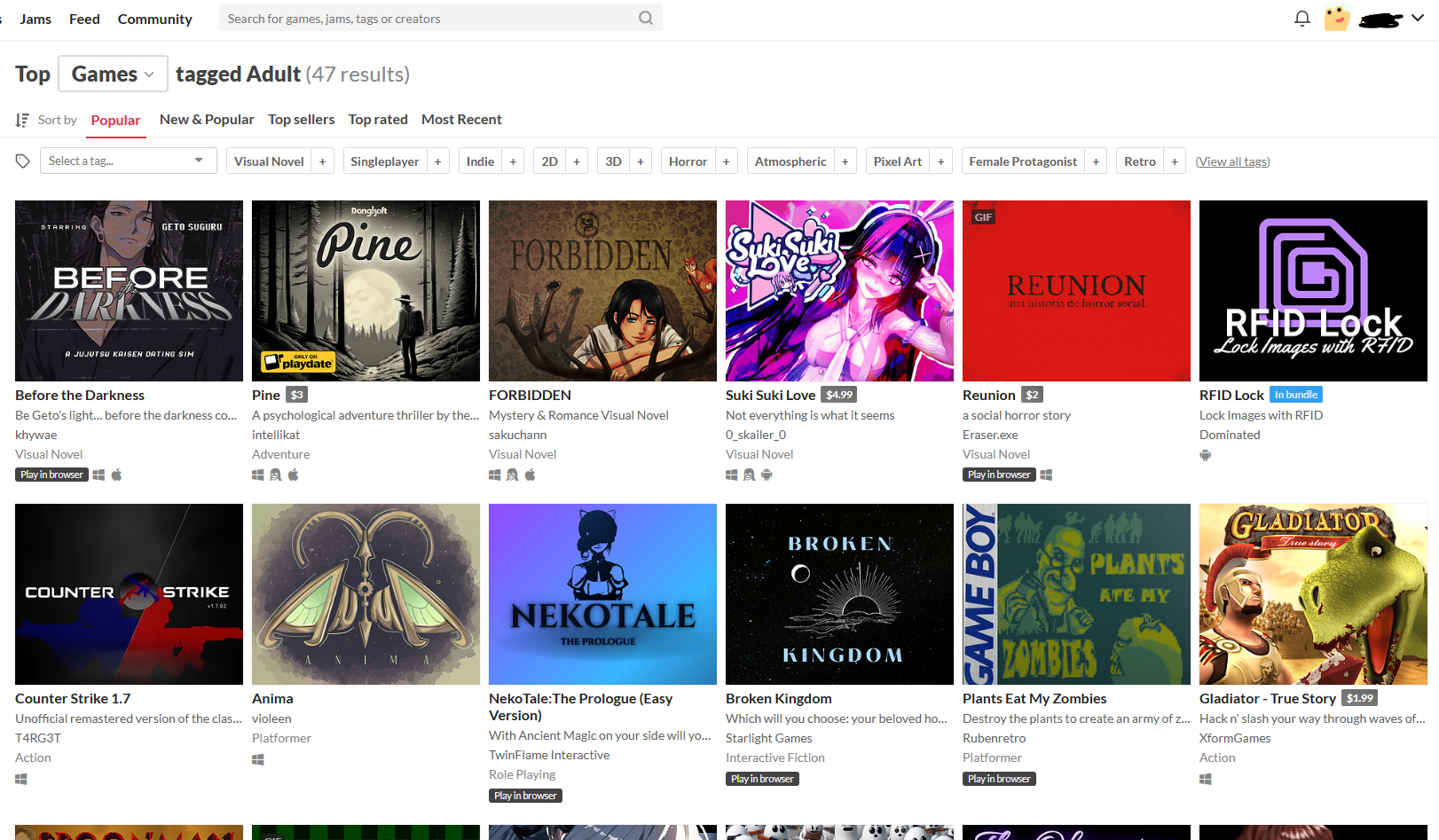Viewport: 1439px width, 840px height.
Task: Open the Suki Suki Love cover
Action: click(839, 291)
